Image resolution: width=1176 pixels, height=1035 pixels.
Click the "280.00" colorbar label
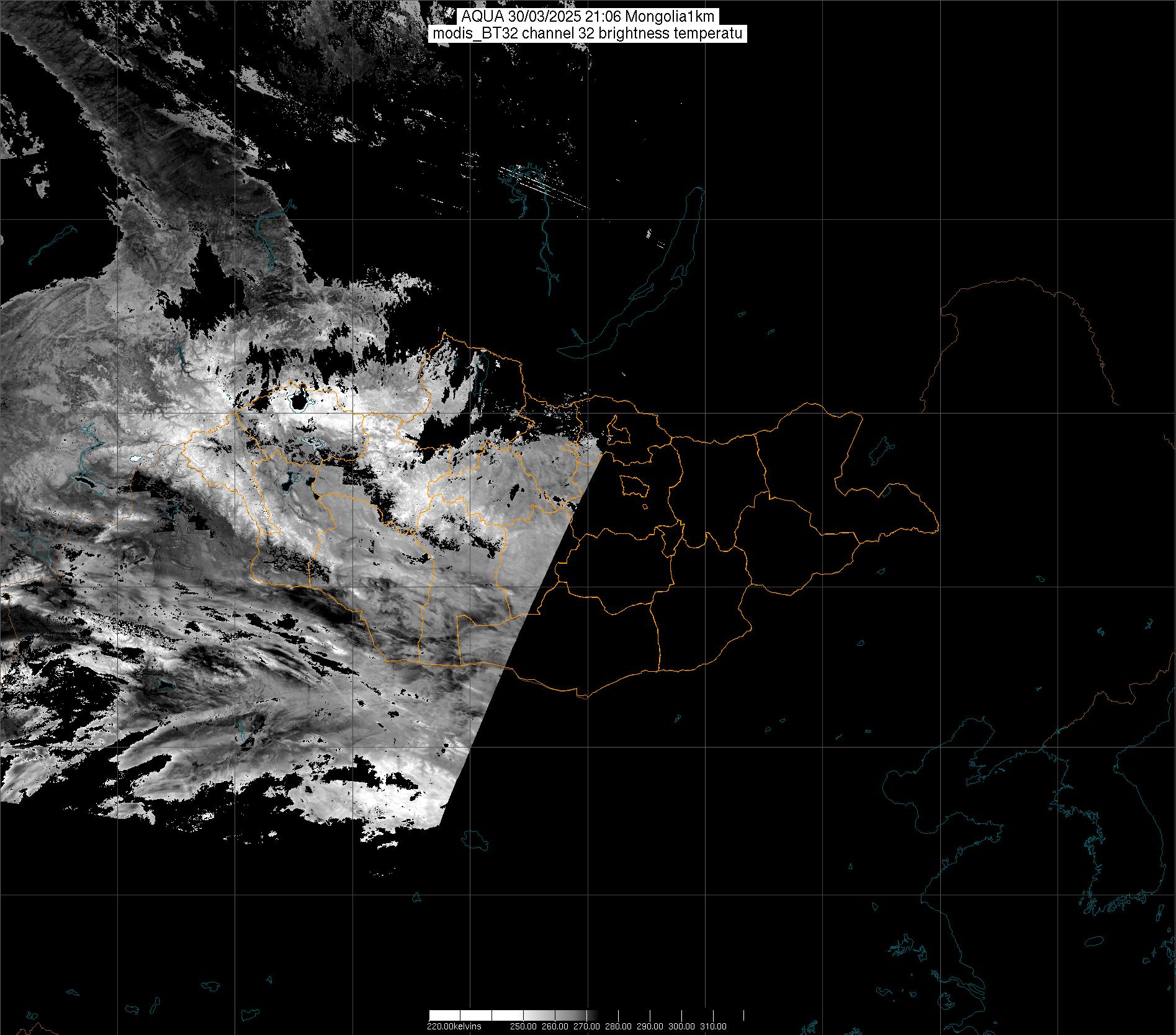pos(618,1026)
